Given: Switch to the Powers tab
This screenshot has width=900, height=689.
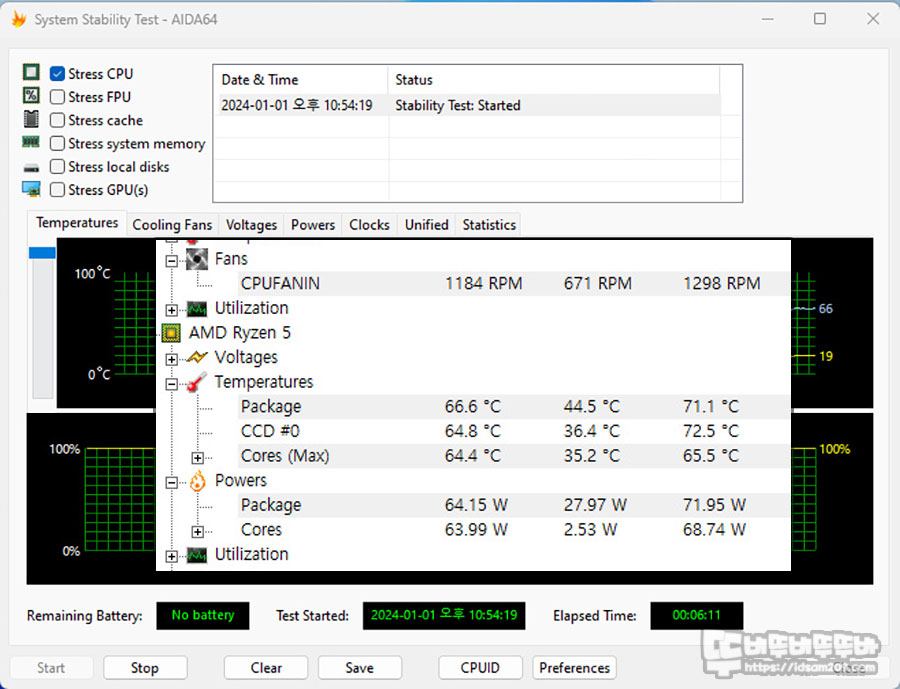Looking at the screenshot, I should tap(313, 224).
